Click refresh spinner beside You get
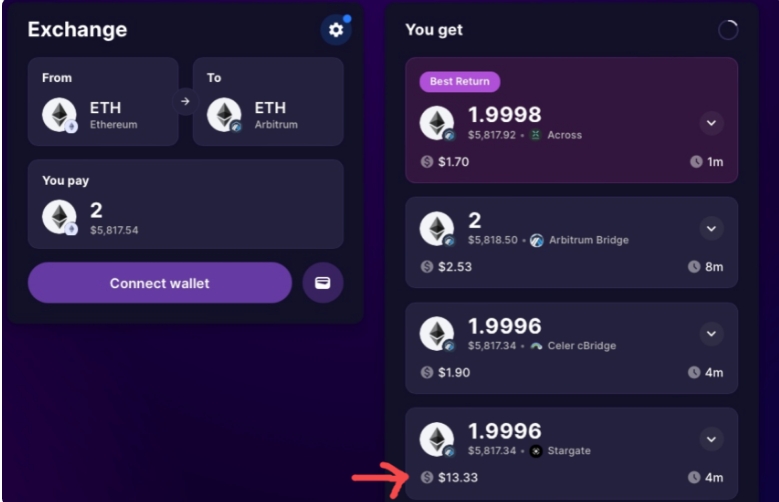The image size is (779, 502). (x=728, y=30)
